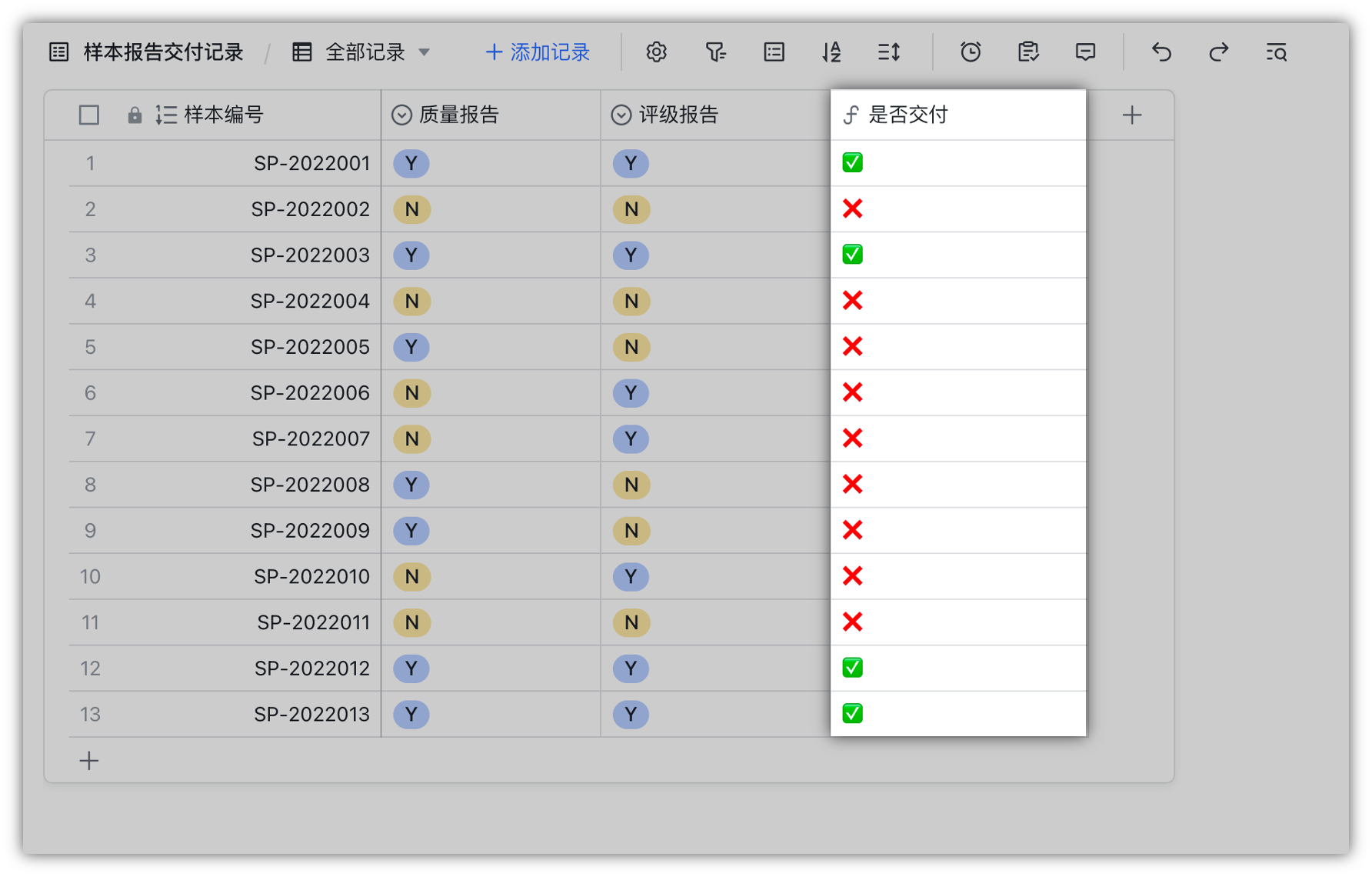Viewport: 1372px width, 877px height.
Task: Click the redo arrow
Action: pyautogui.click(x=1219, y=52)
